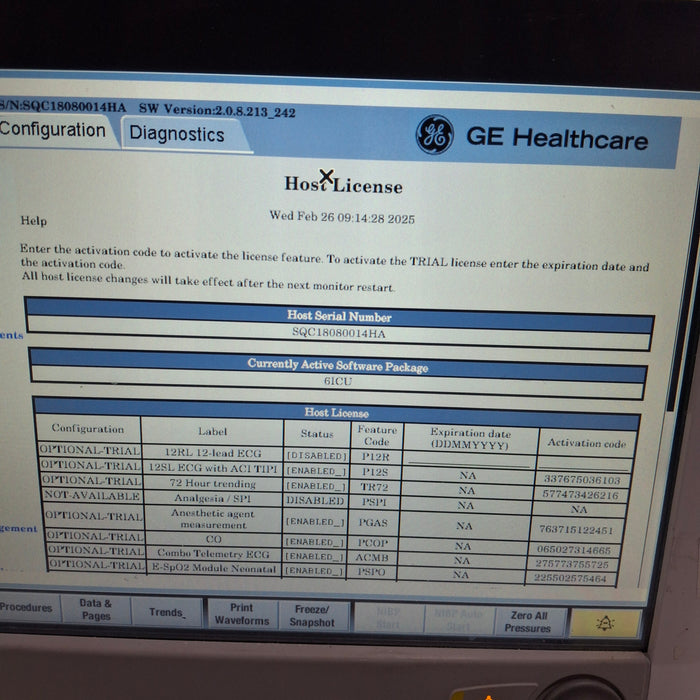Select status field for 12RL 12-lead ECG

(x=316, y=455)
